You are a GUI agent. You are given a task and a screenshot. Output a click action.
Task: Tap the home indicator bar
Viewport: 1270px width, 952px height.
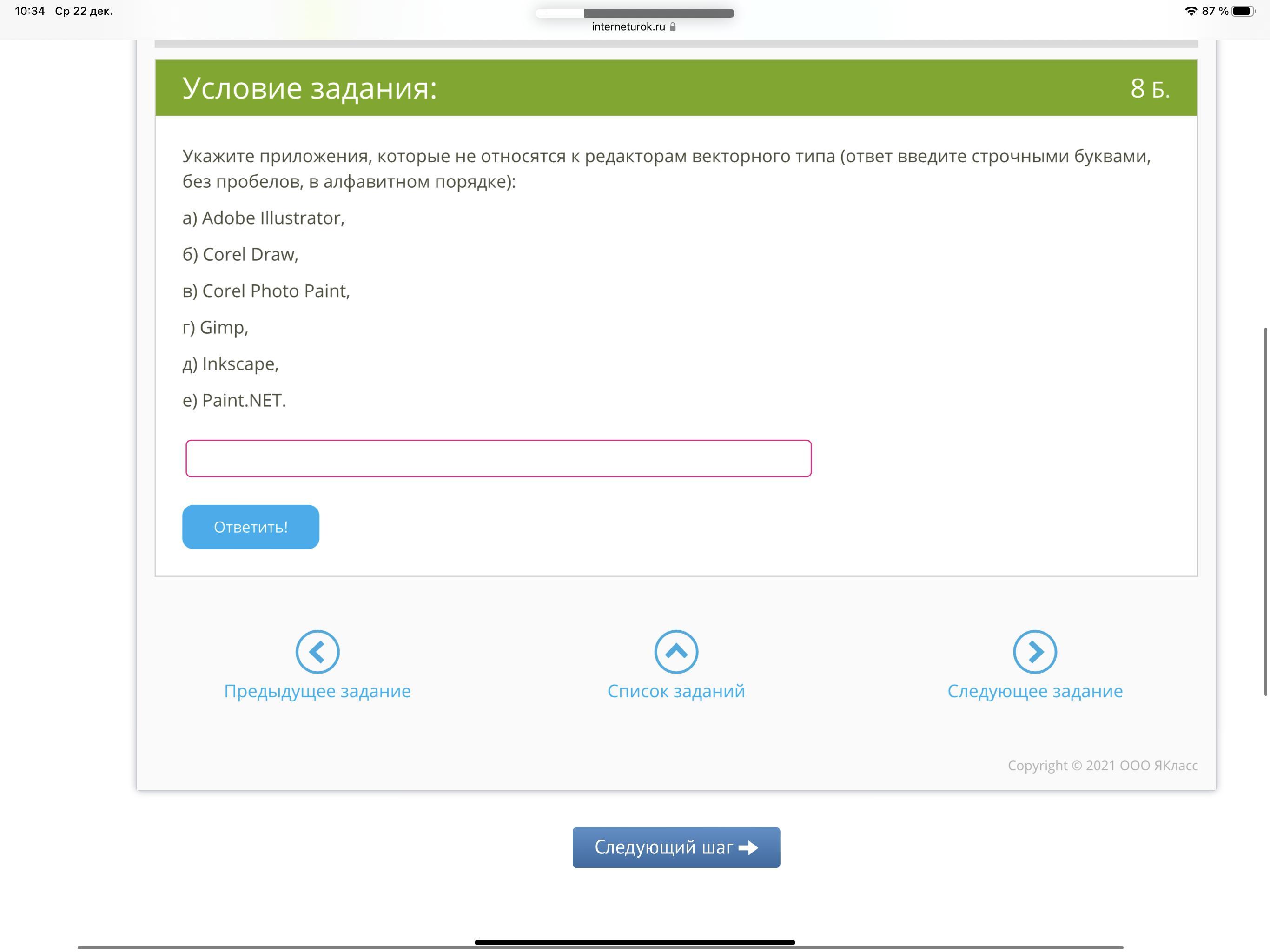(635, 942)
